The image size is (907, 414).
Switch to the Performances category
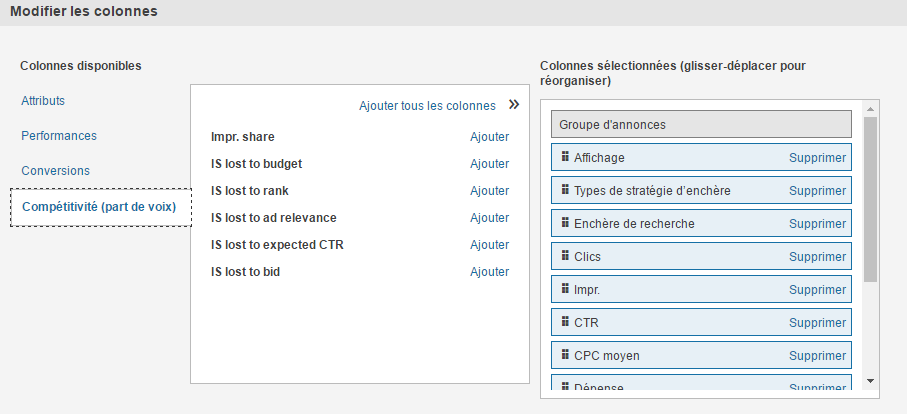pos(59,136)
